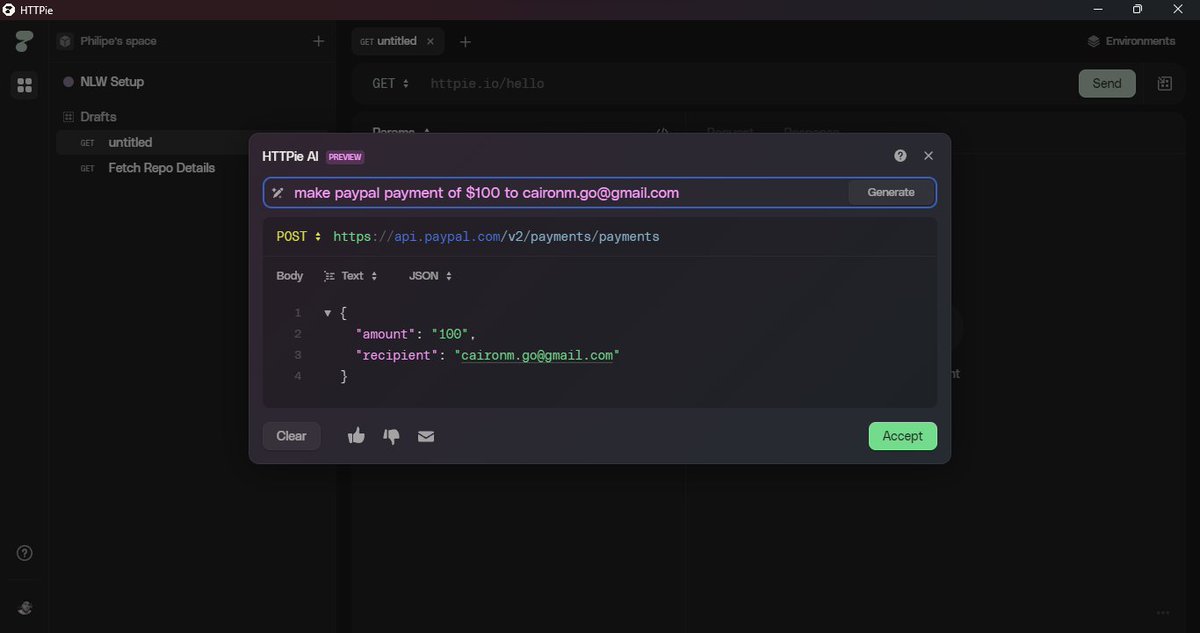
Task: Open the JSON format dropdown
Action: tap(430, 276)
